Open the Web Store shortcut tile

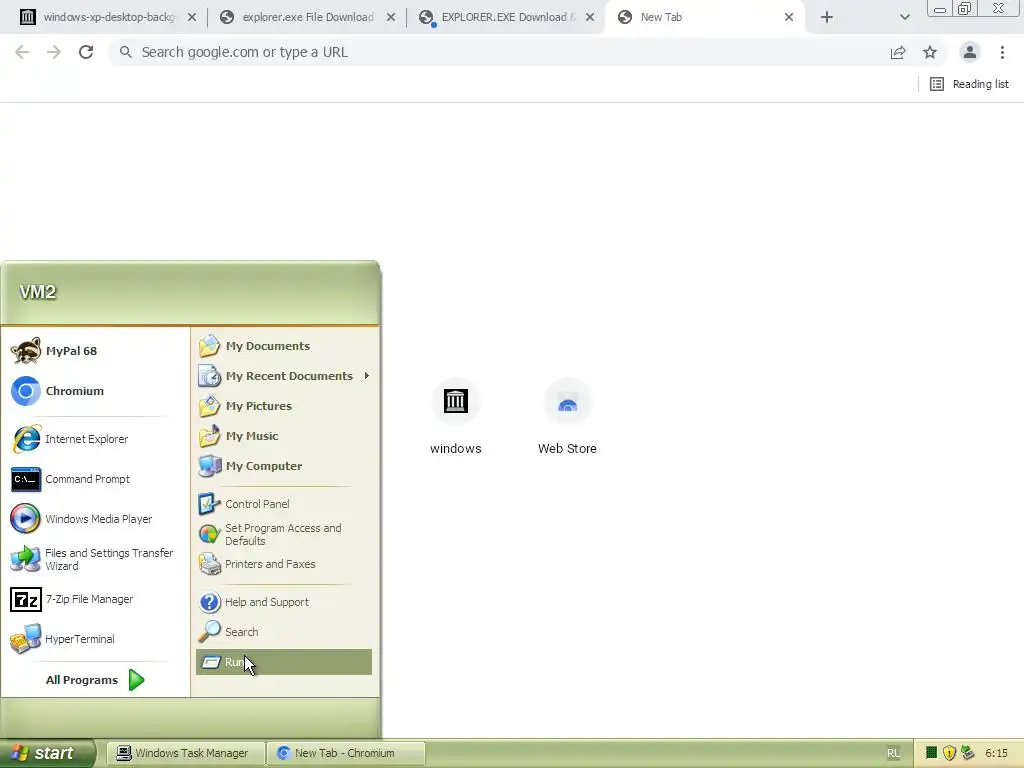click(x=568, y=416)
